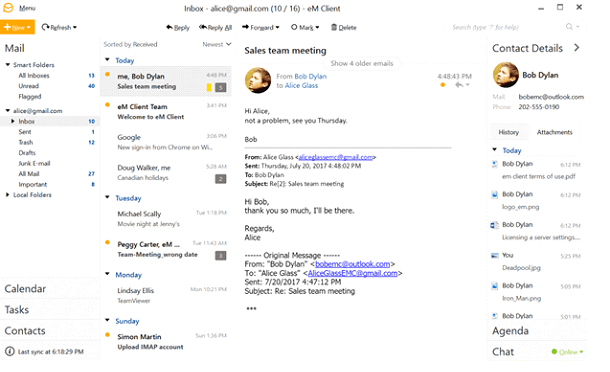Toggle unread dot on eM Client Team email
The width and height of the screenshot is (610, 372).
click(x=107, y=105)
